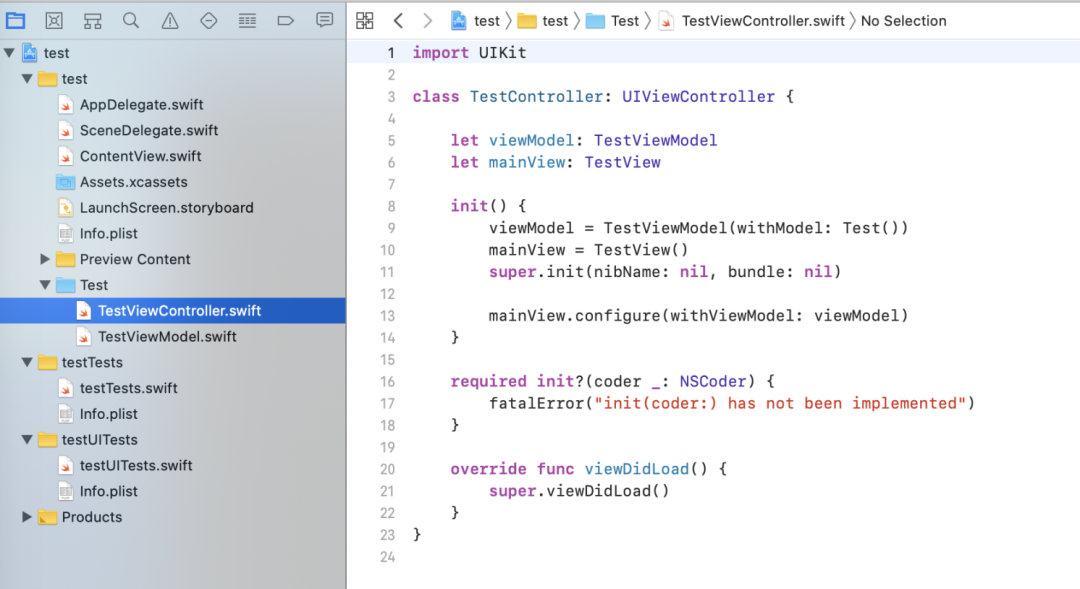Click line number 8 in the gutter
The width and height of the screenshot is (1080, 589).
coord(391,206)
